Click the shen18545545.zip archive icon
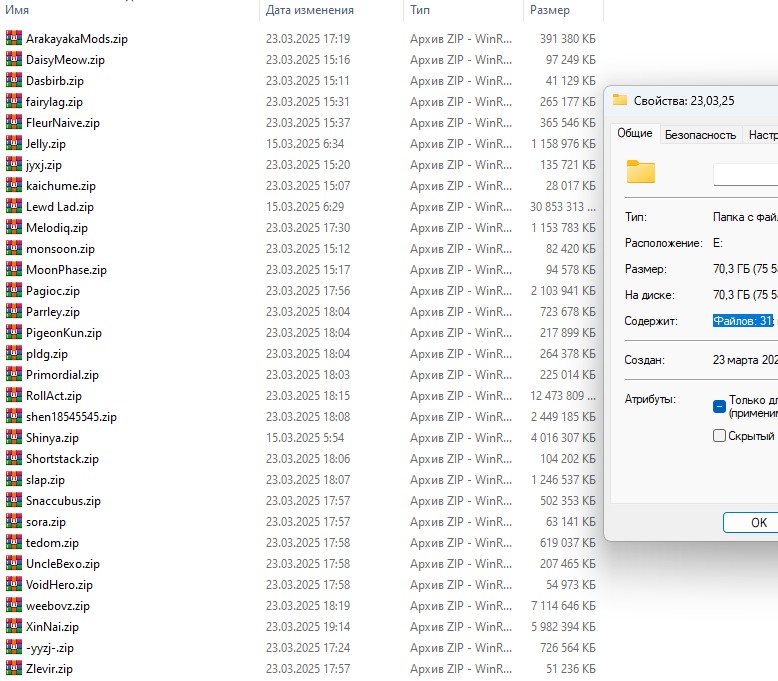 click(x=14, y=416)
